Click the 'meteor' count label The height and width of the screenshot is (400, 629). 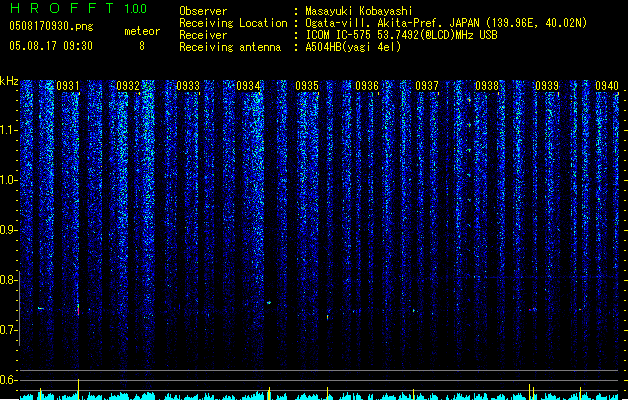tap(142, 31)
